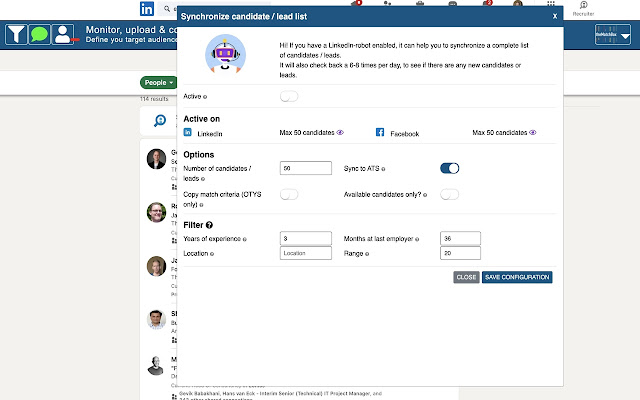This screenshot has width=640, height=400.
Task: Click the person profile icon in header
Action: pyautogui.click(x=63, y=35)
